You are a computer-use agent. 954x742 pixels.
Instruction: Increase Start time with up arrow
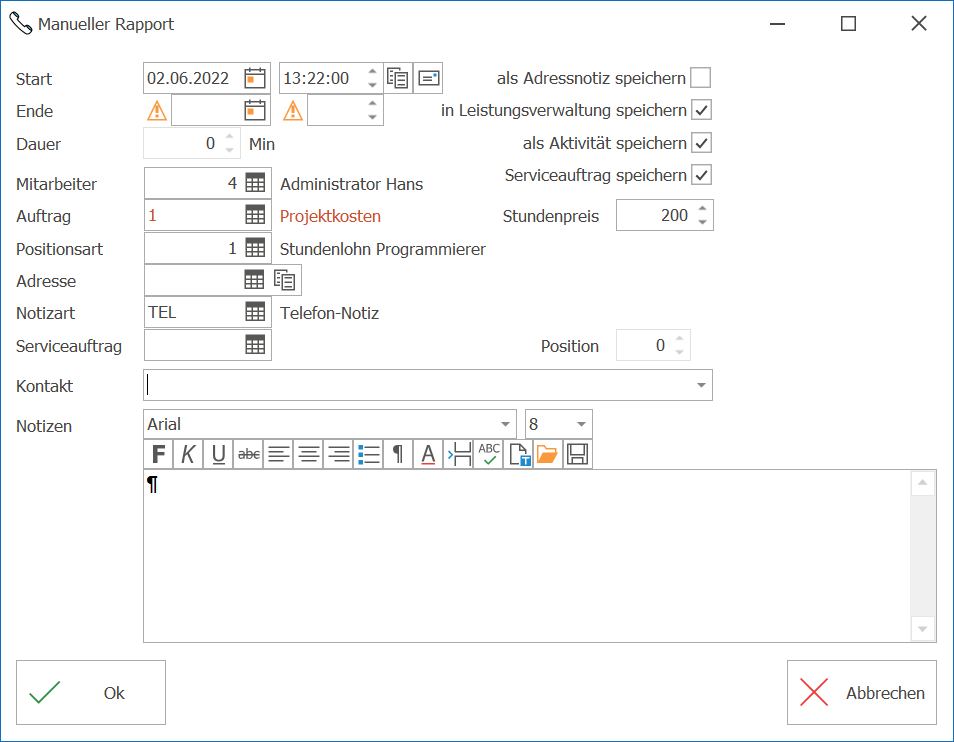(x=372, y=72)
